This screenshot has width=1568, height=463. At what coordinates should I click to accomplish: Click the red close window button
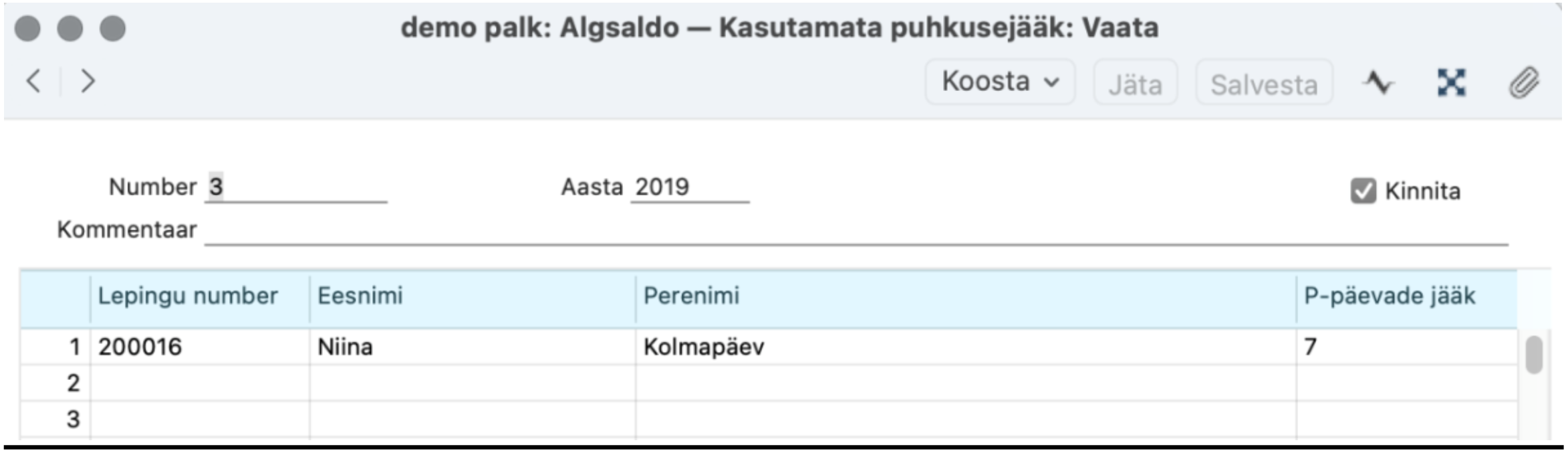pyautogui.click(x=27, y=28)
